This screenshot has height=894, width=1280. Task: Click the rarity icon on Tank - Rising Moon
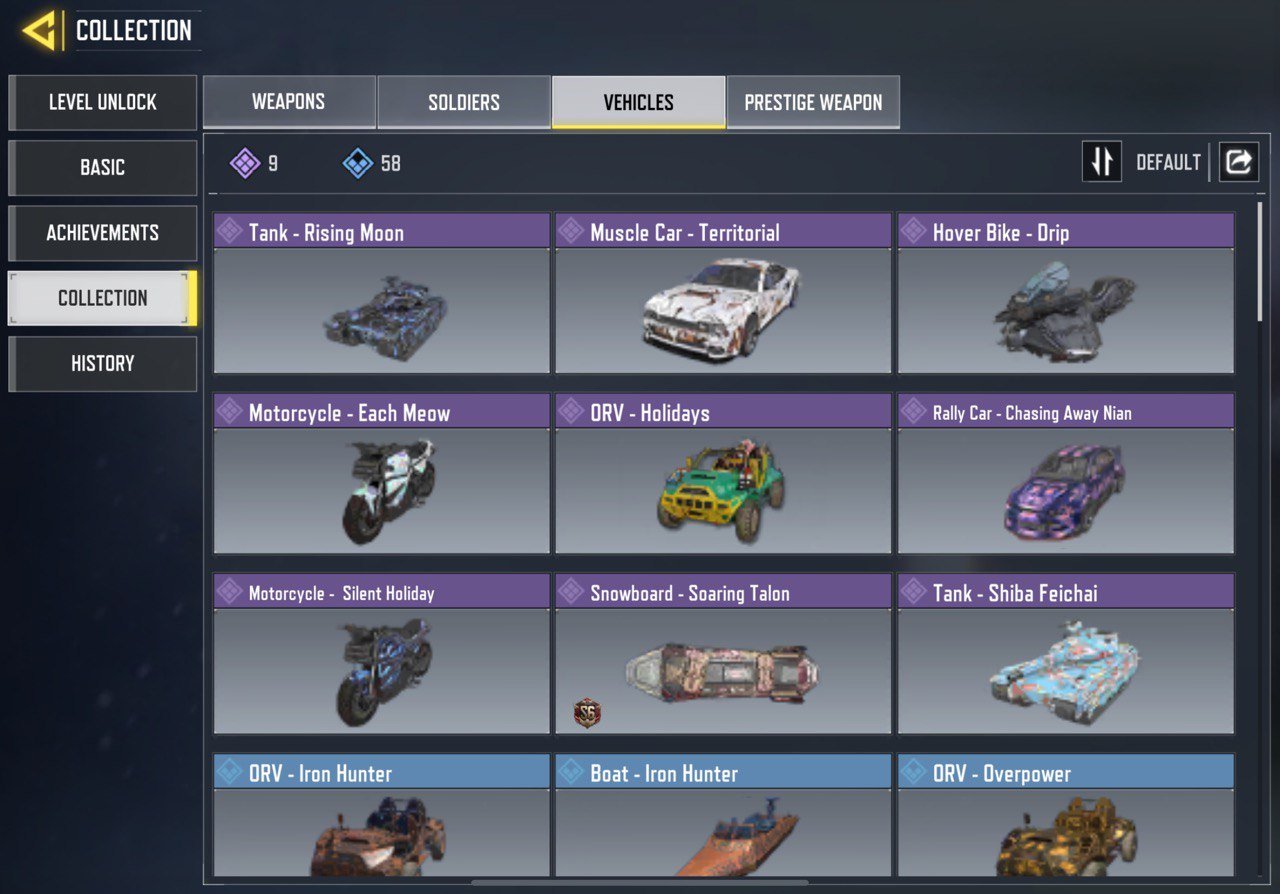[230, 232]
